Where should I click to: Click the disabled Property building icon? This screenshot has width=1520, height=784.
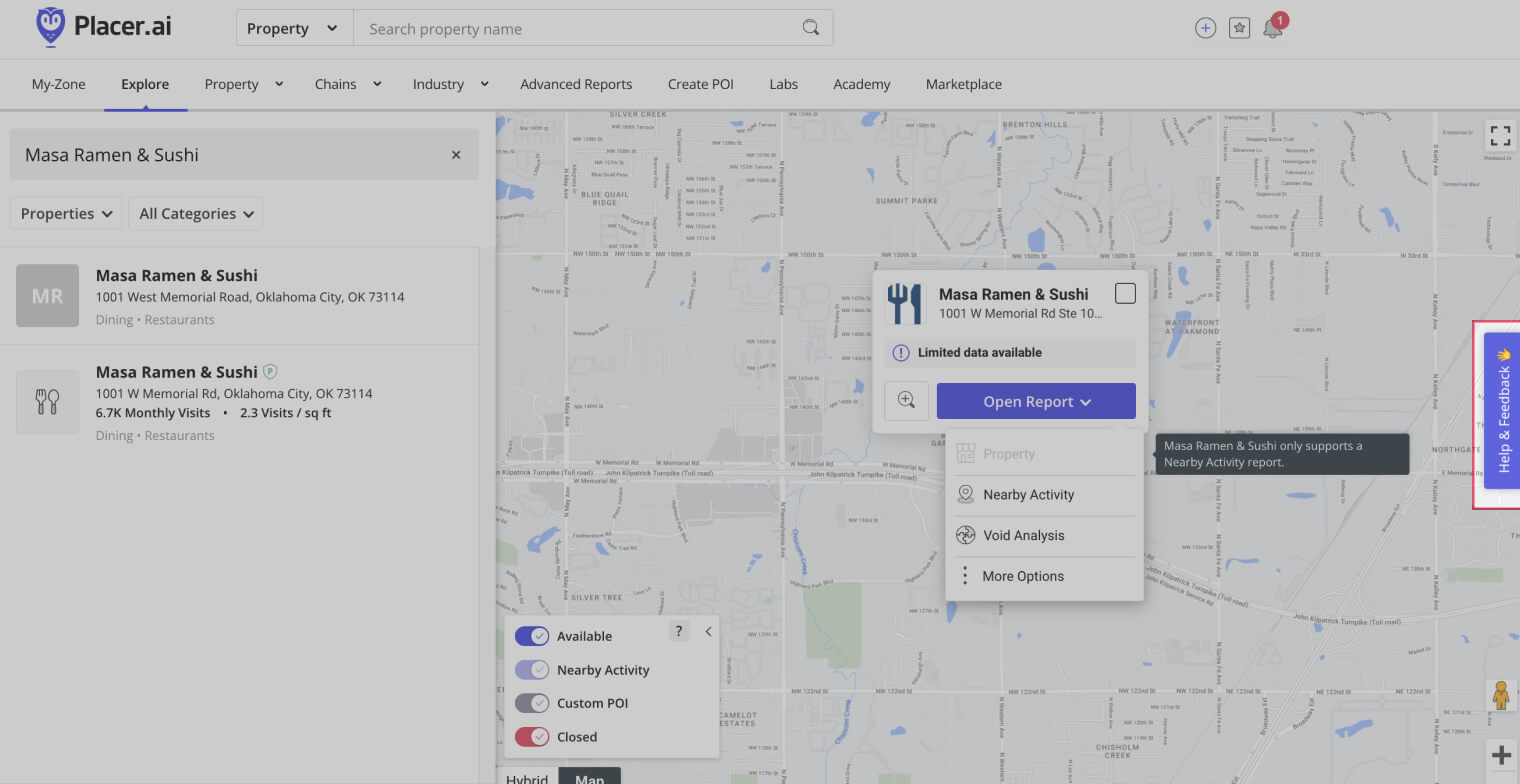(965, 454)
